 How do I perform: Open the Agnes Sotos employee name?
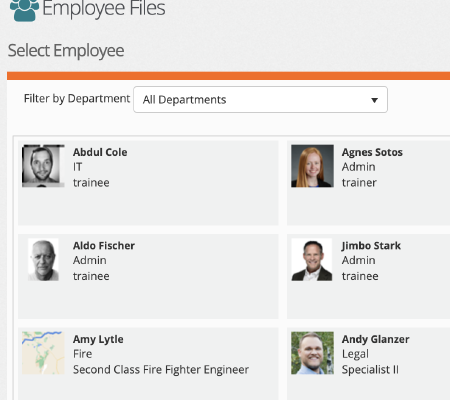(372, 152)
